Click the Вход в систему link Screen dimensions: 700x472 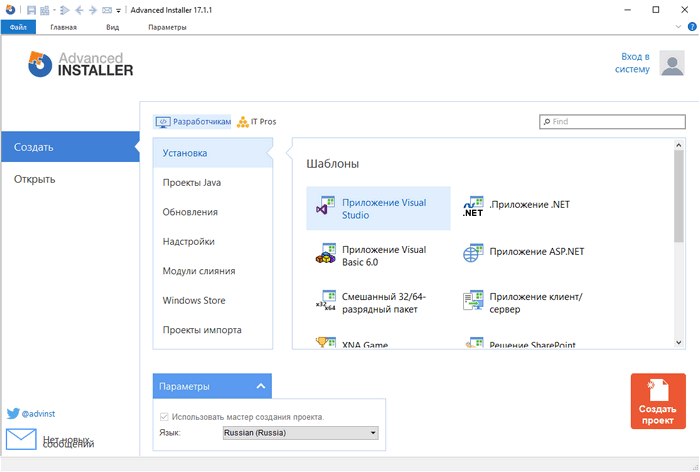click(x=635, y=63)
